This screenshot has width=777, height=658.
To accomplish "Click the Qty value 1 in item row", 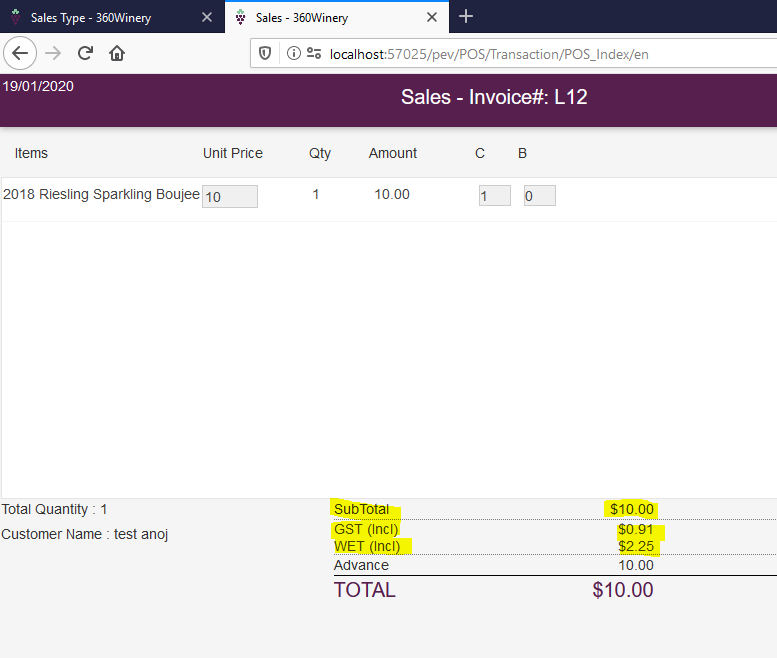I will pos(316,194).
